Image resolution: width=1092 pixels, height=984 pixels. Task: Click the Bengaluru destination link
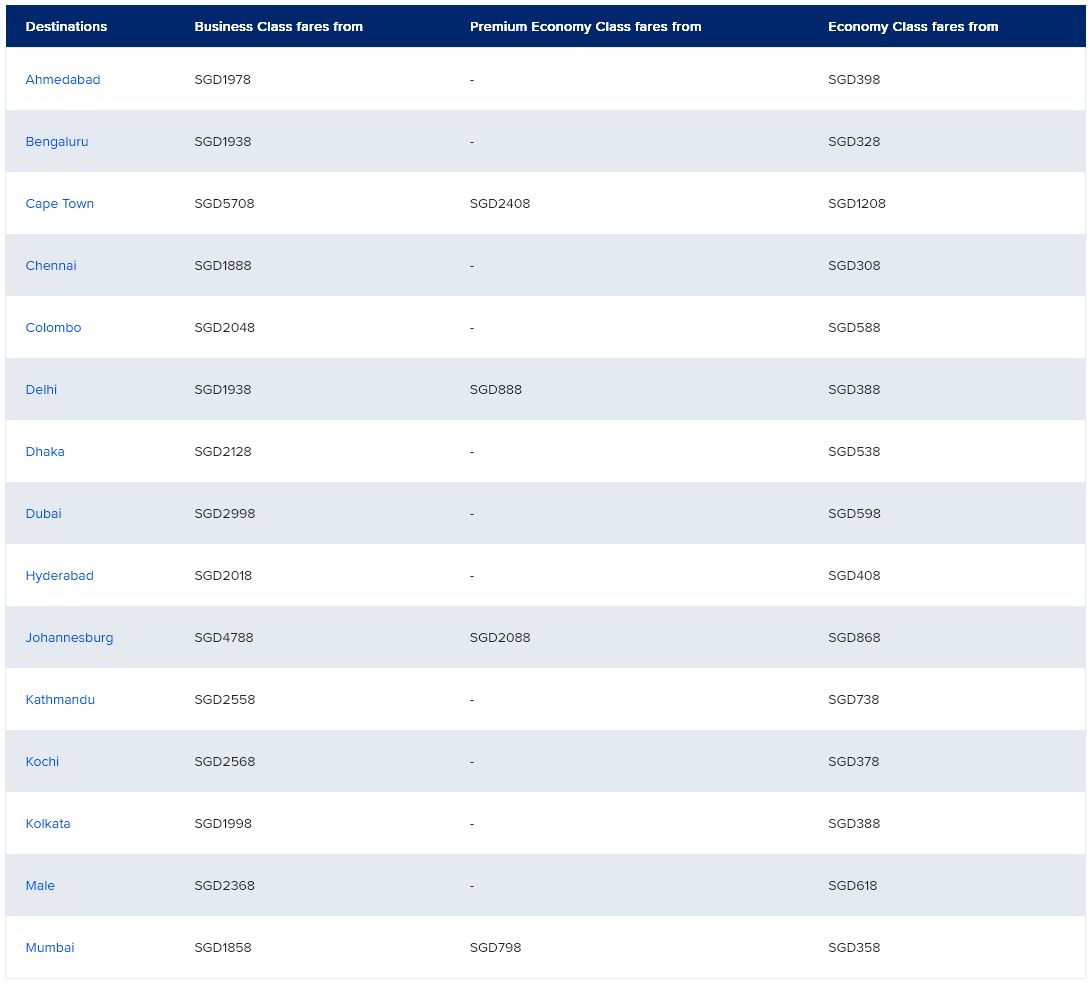57,142
